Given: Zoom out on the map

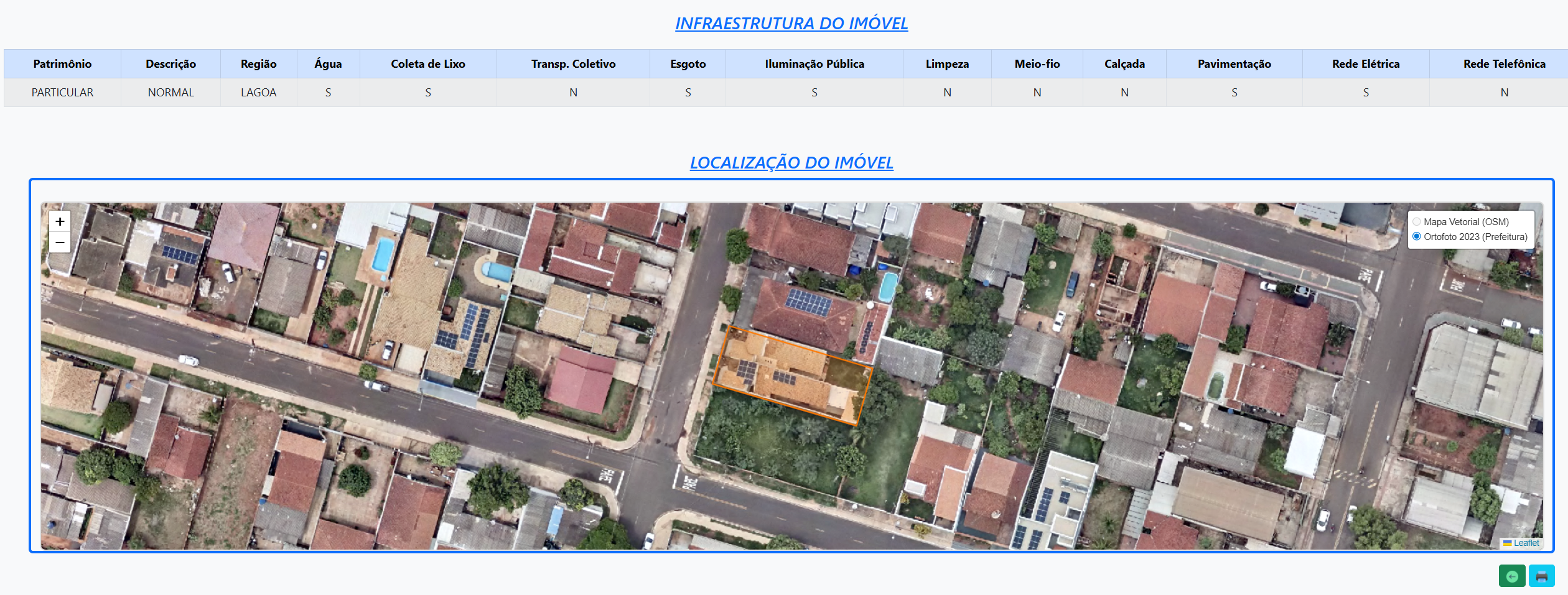Looking at the screenshot, I should (60, 242).
